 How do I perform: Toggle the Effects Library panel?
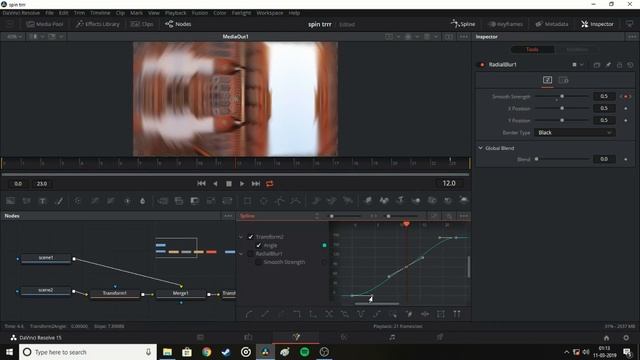(x=98, y=24)
